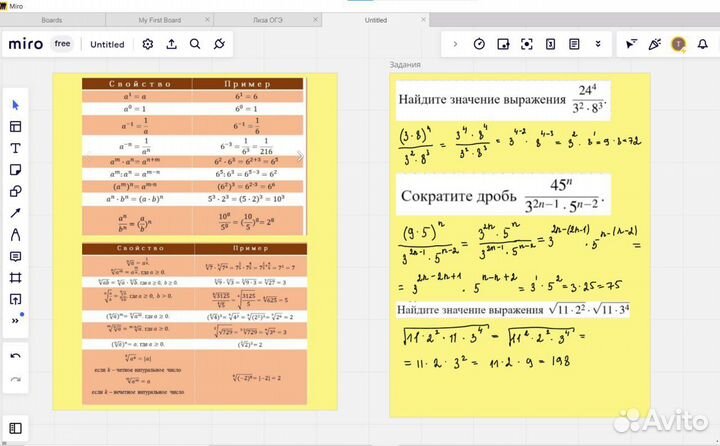Viewport: 720px width, 446px height.
Task: Expand more tools in left toolbar
Action: [15, 320]
